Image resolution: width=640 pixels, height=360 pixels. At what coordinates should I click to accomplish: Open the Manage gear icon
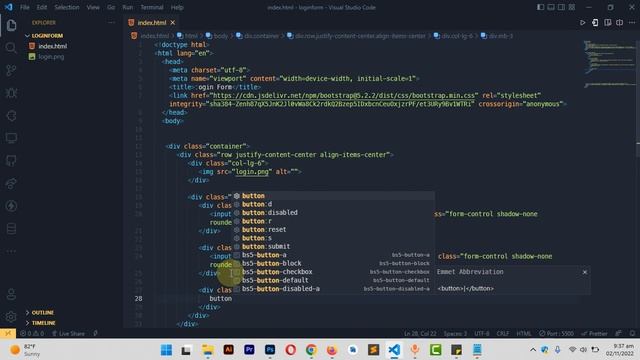point(11,317)
